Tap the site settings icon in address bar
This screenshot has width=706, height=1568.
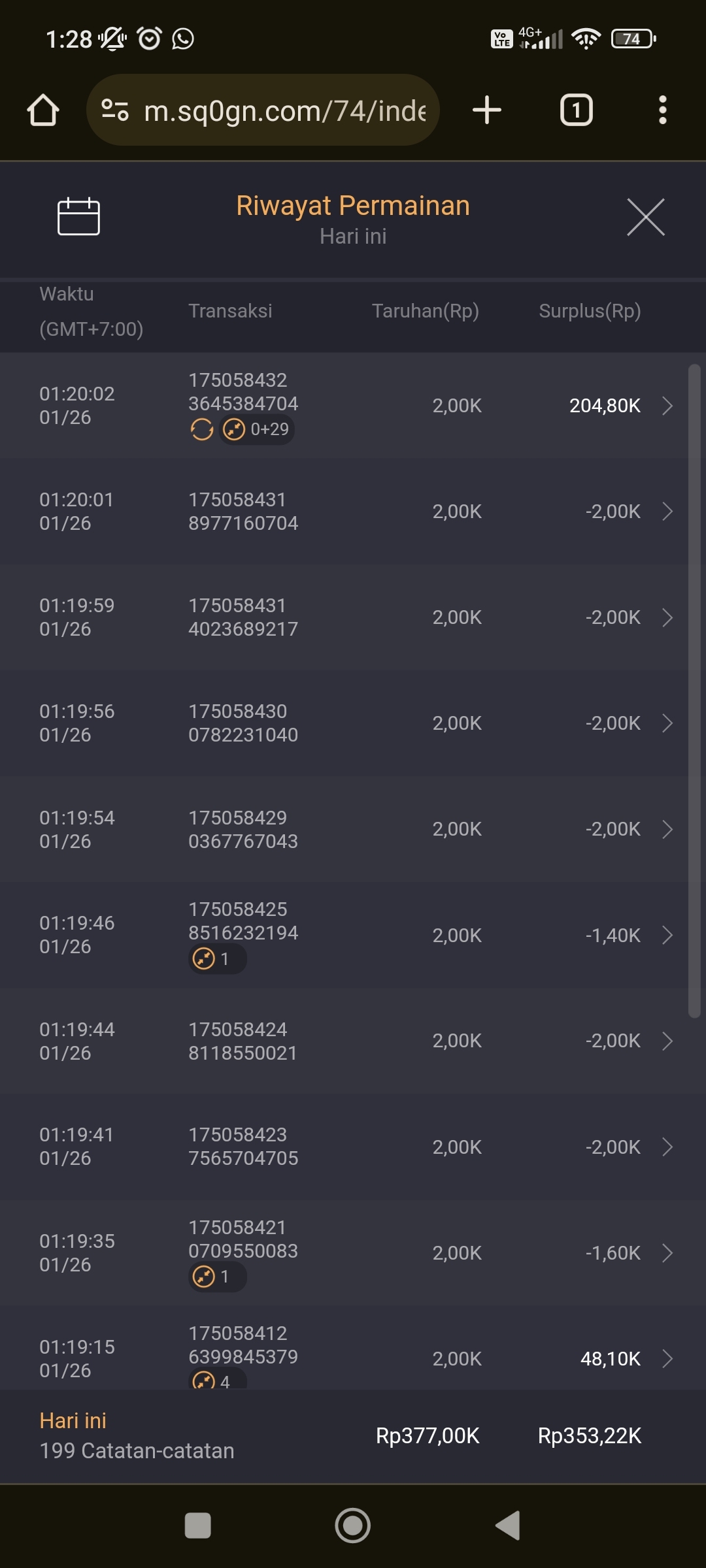click(115, 110)
